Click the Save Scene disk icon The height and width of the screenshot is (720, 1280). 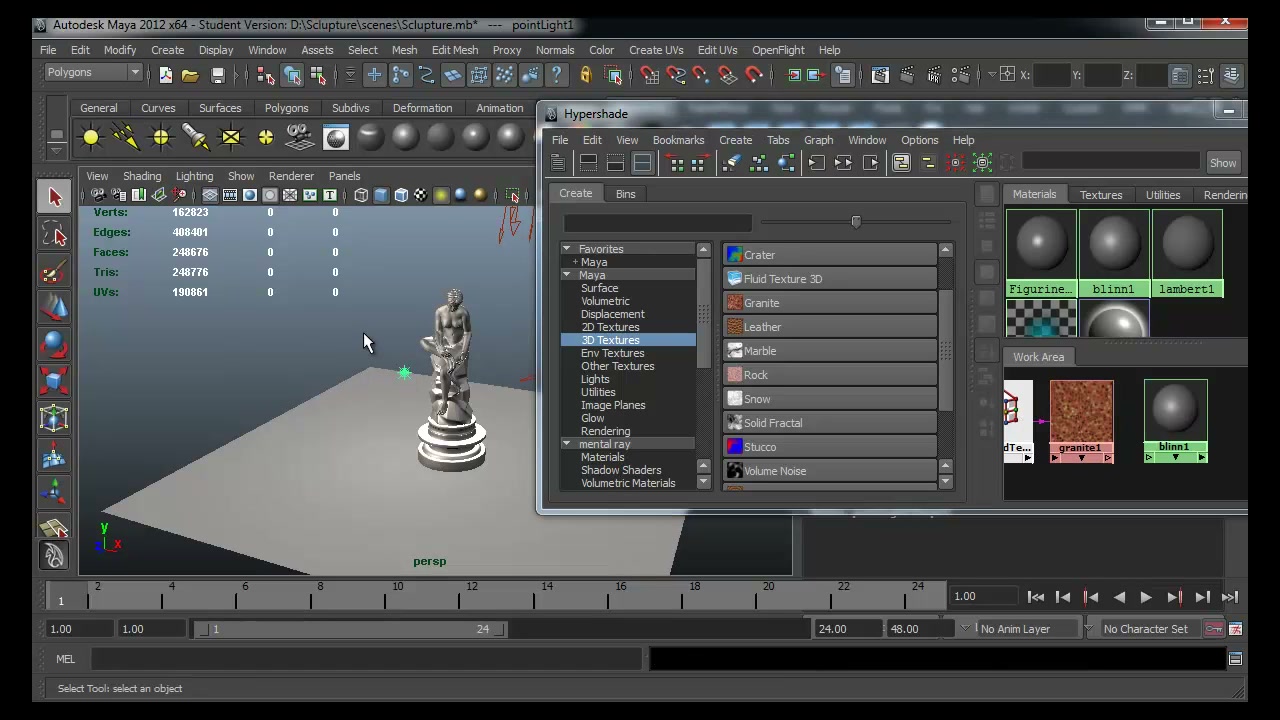pyautogui.click(x=216, y=75)
